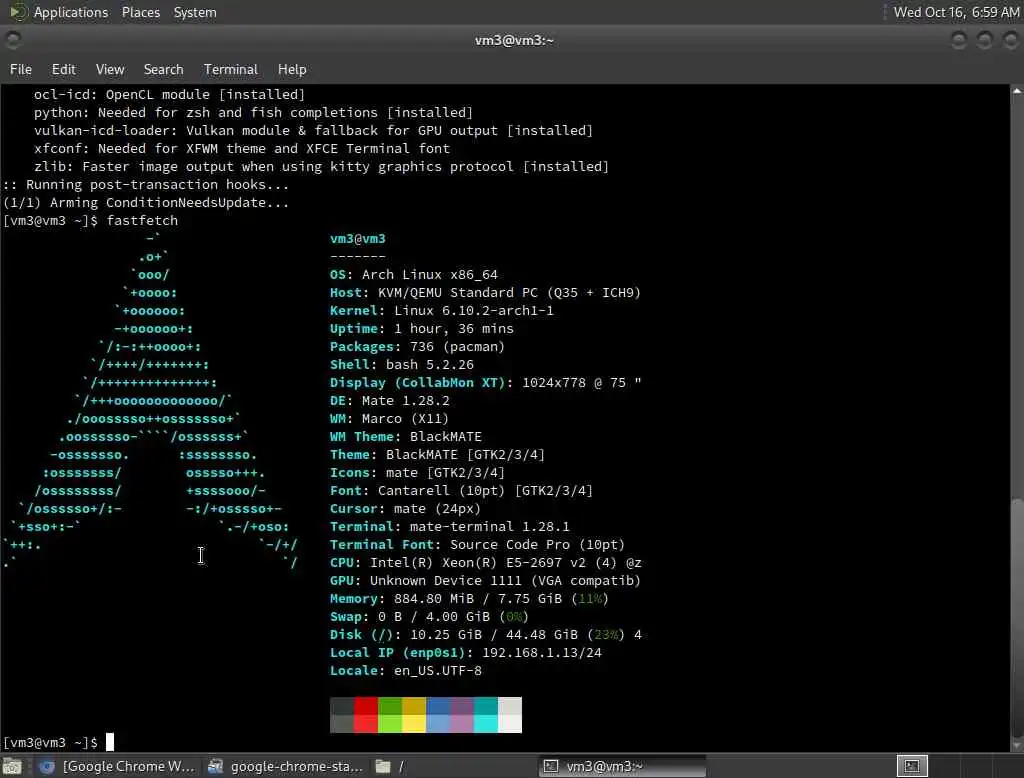Click the workspace switcher in bottom panel
1024x778 pixels.
coord(912,766)
